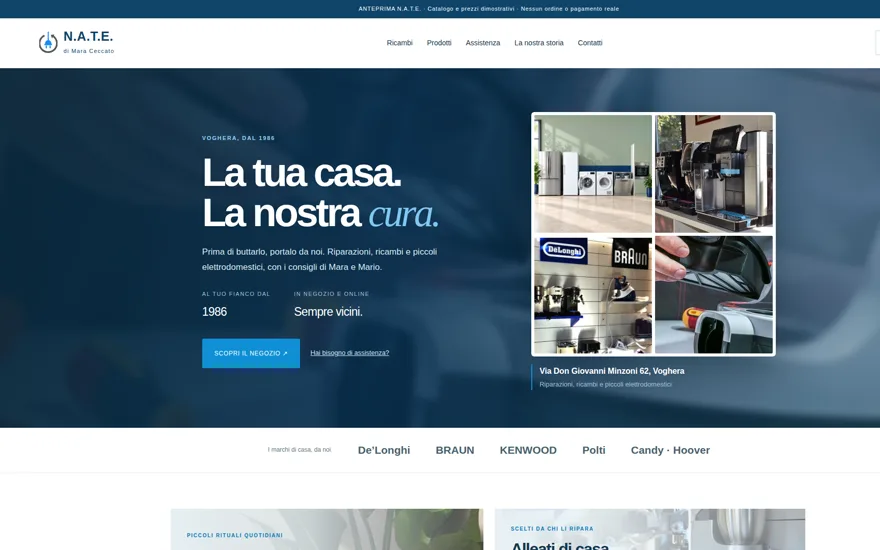Image resolution: width=880 pixels, height=550 pixels.
Task: Click the 1986 value under Al tuo fianco dal
Action: click(214, 311)
